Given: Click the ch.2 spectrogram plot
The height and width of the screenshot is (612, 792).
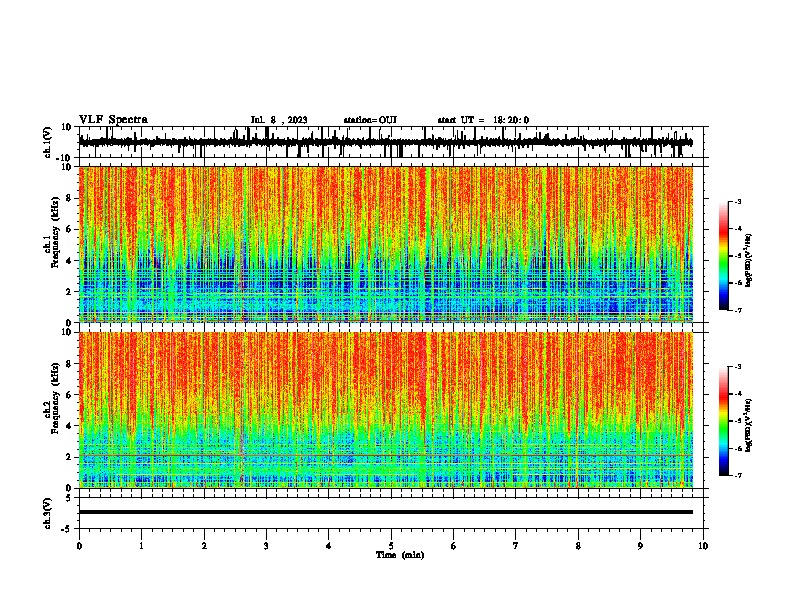Looking at the screenshot, I should [x=386, y=410].
